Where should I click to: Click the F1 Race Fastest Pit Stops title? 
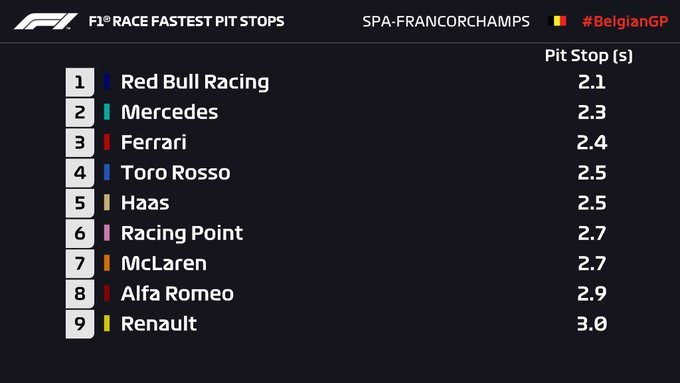tap(186, 21)
